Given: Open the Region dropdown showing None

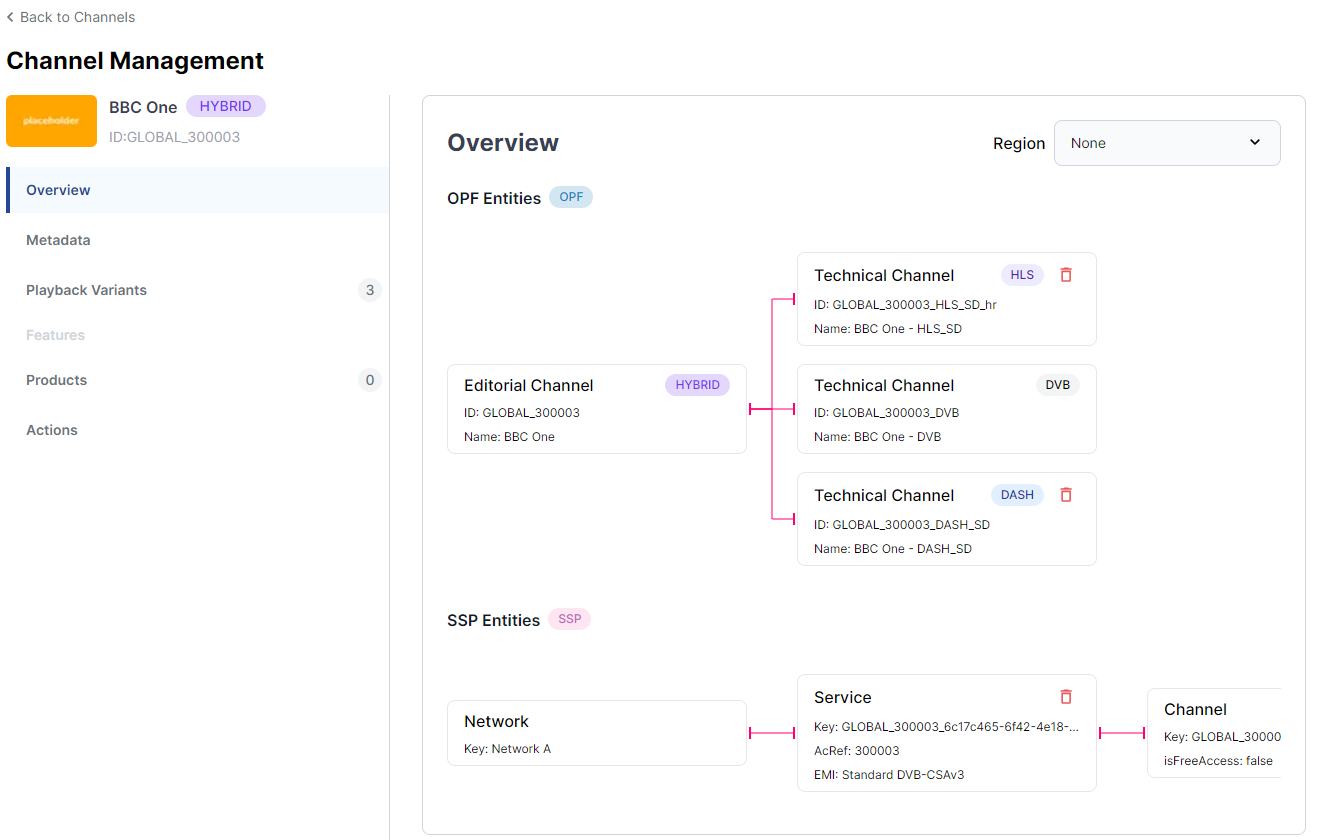Looking at the screenshot, I should point(1166,143).
